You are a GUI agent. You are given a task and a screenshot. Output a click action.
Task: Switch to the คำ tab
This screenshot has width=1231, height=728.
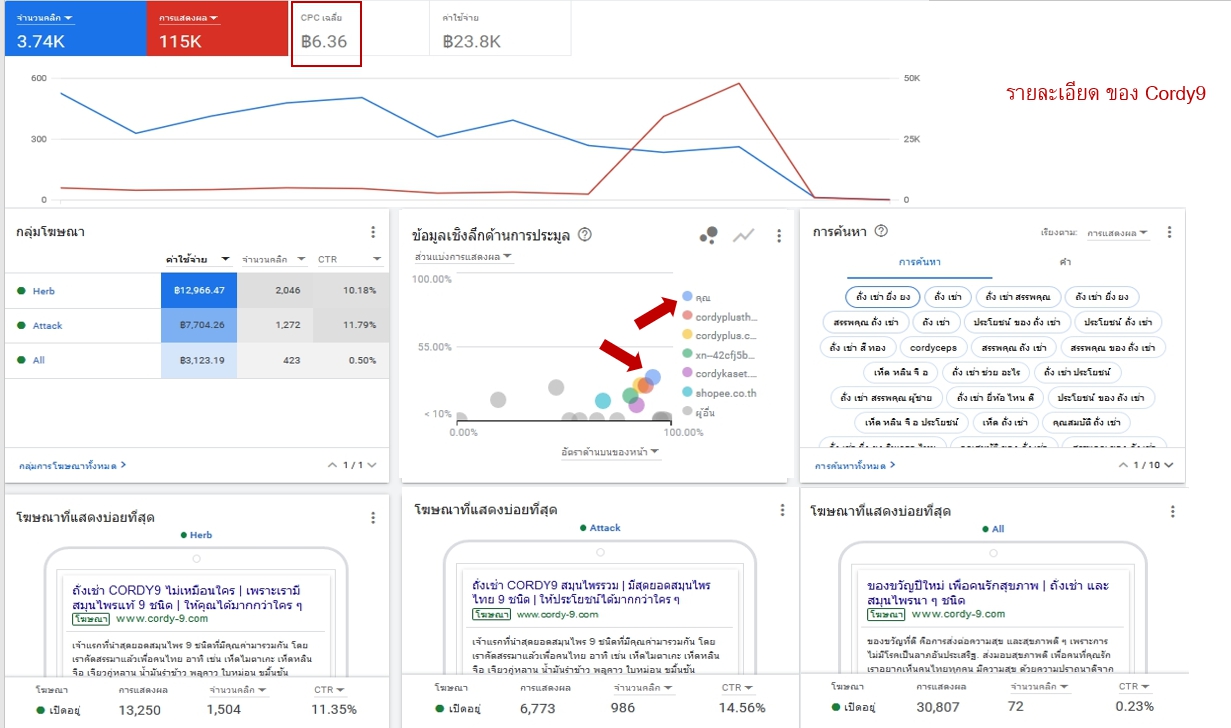pyautogui.click(x=1065, y=262)
